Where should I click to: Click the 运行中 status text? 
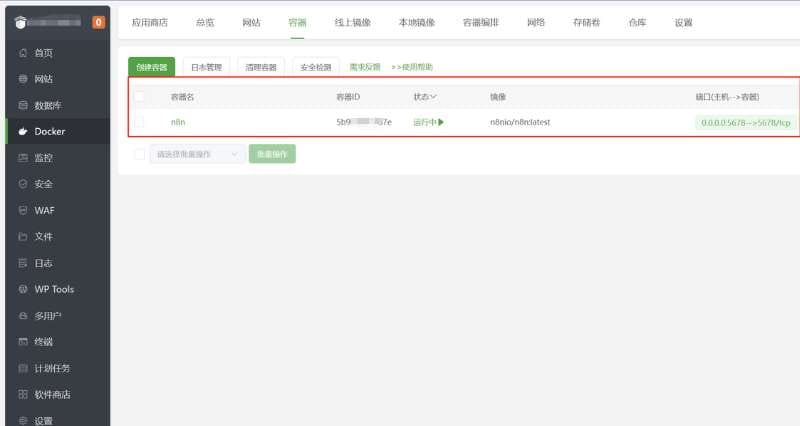click(x=424, y=122)
